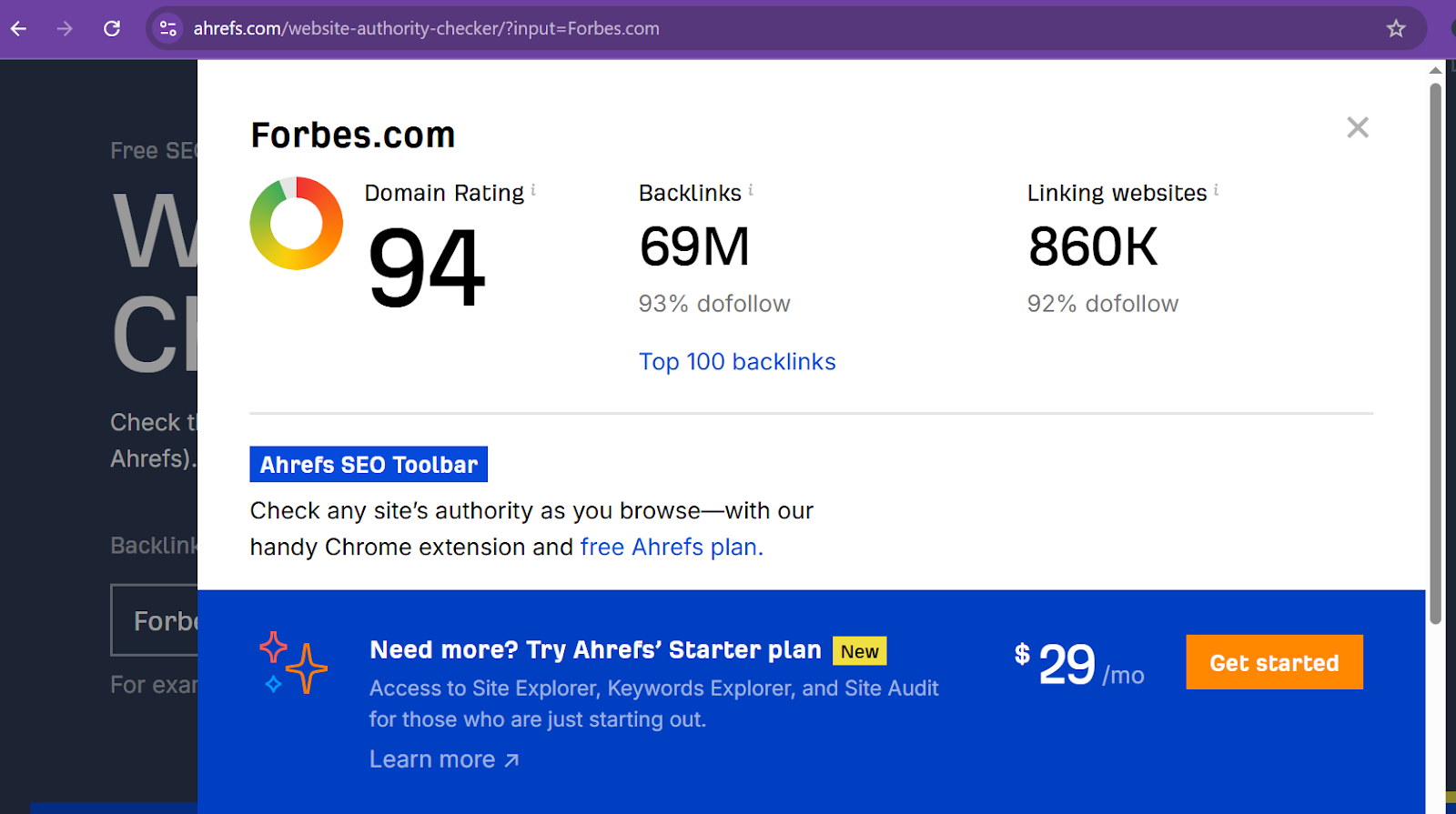This screenshot has width=1456, height=814.
Task: Click the New label badge
Action: click(860, 651)
